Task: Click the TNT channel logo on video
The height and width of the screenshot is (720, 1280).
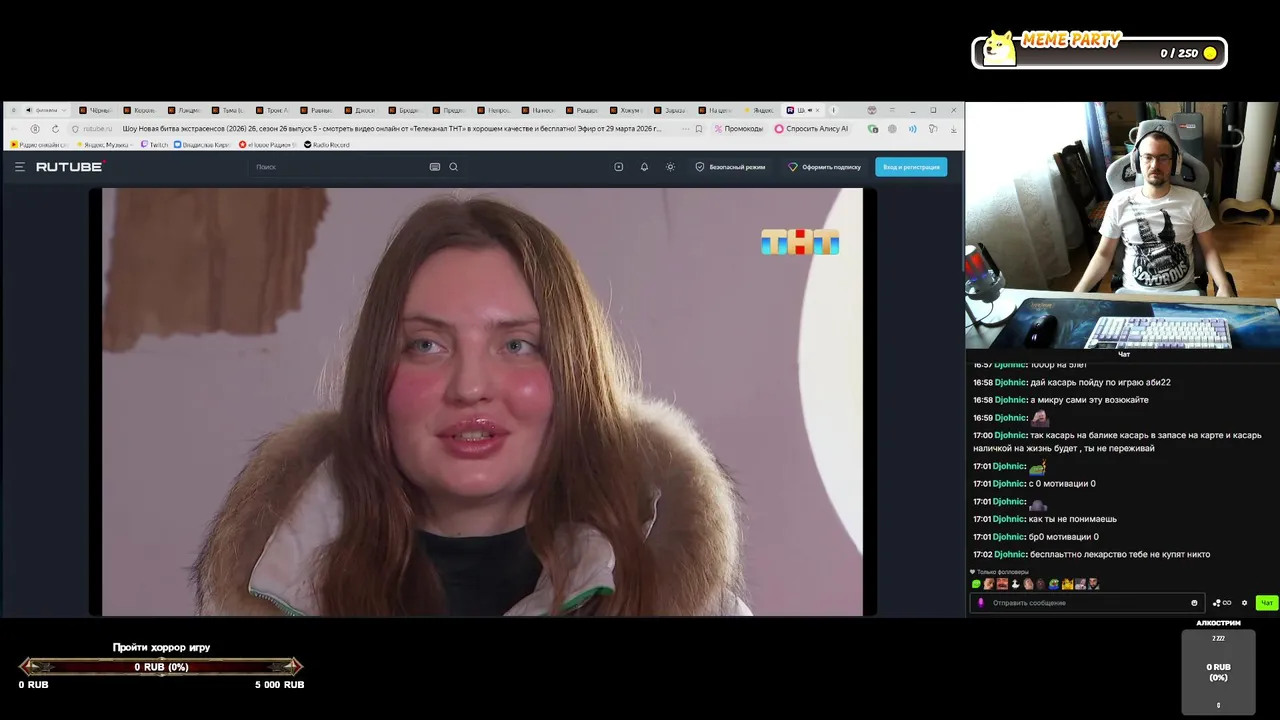Action: coord(799,242)
